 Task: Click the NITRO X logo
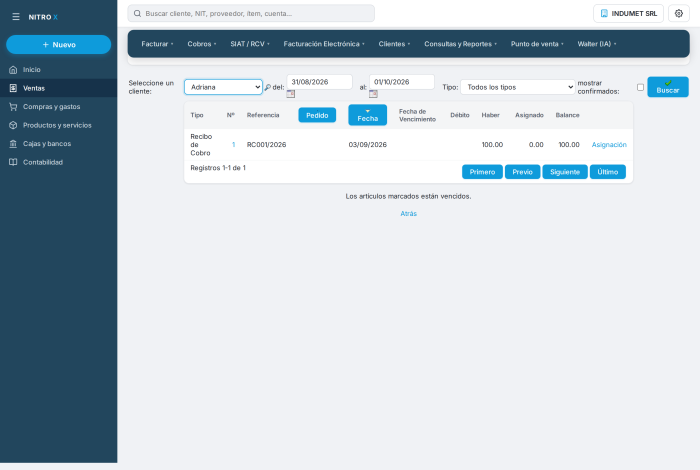click(43, 17)
